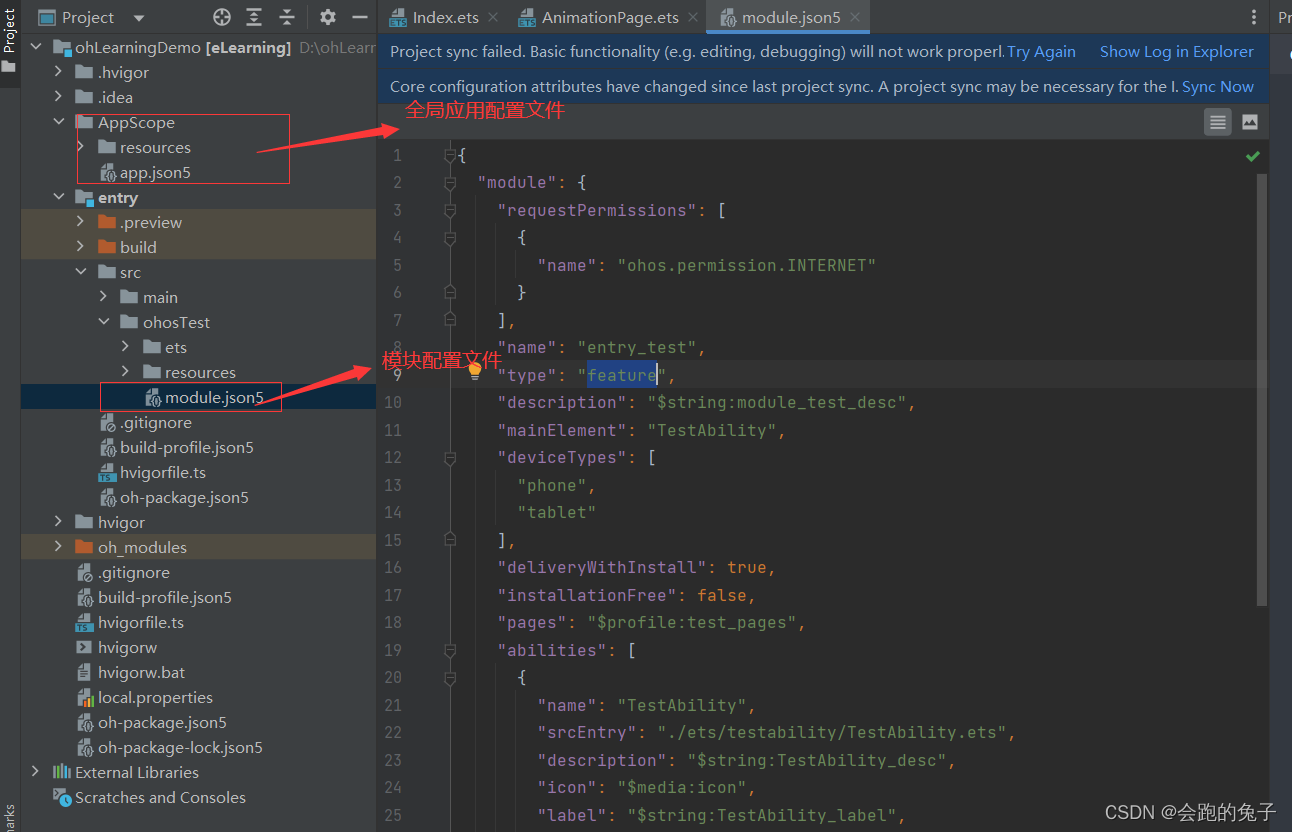The width and height of the screenshot is (1292, 832).
Task: Click the locate target icon in Project panel
Action: [222, 17]
